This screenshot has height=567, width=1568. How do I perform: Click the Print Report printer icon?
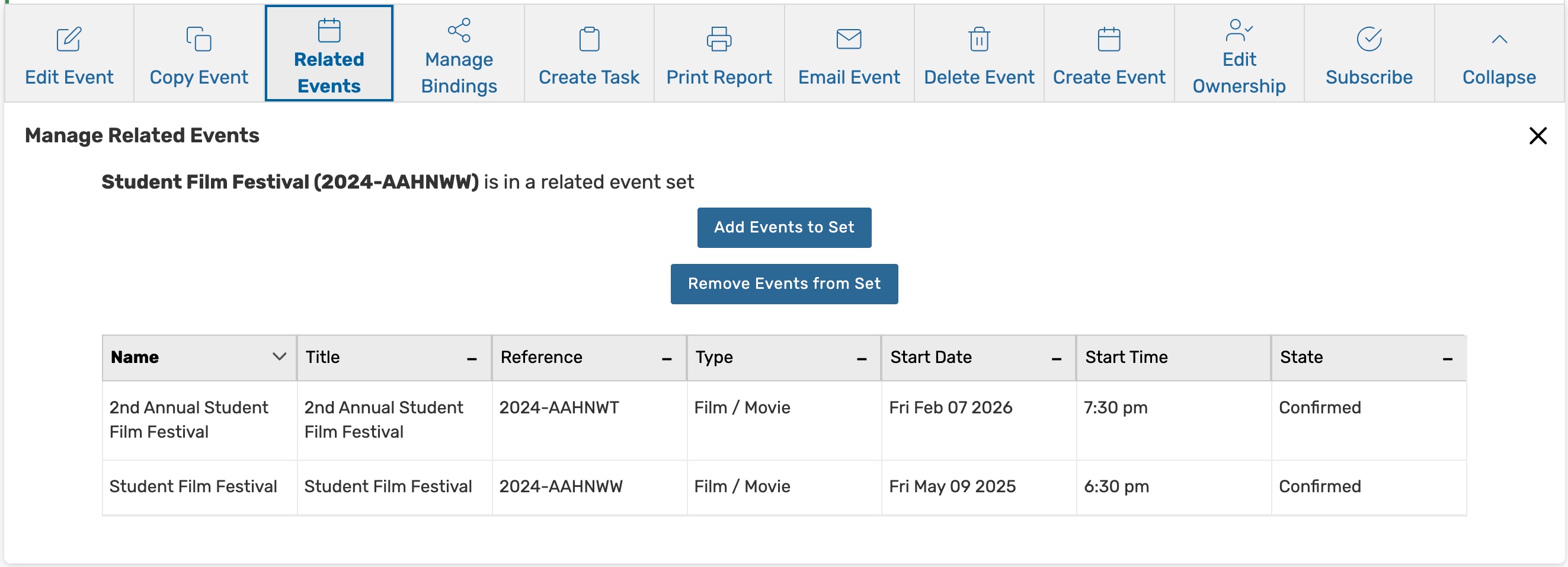pos(719,39)
